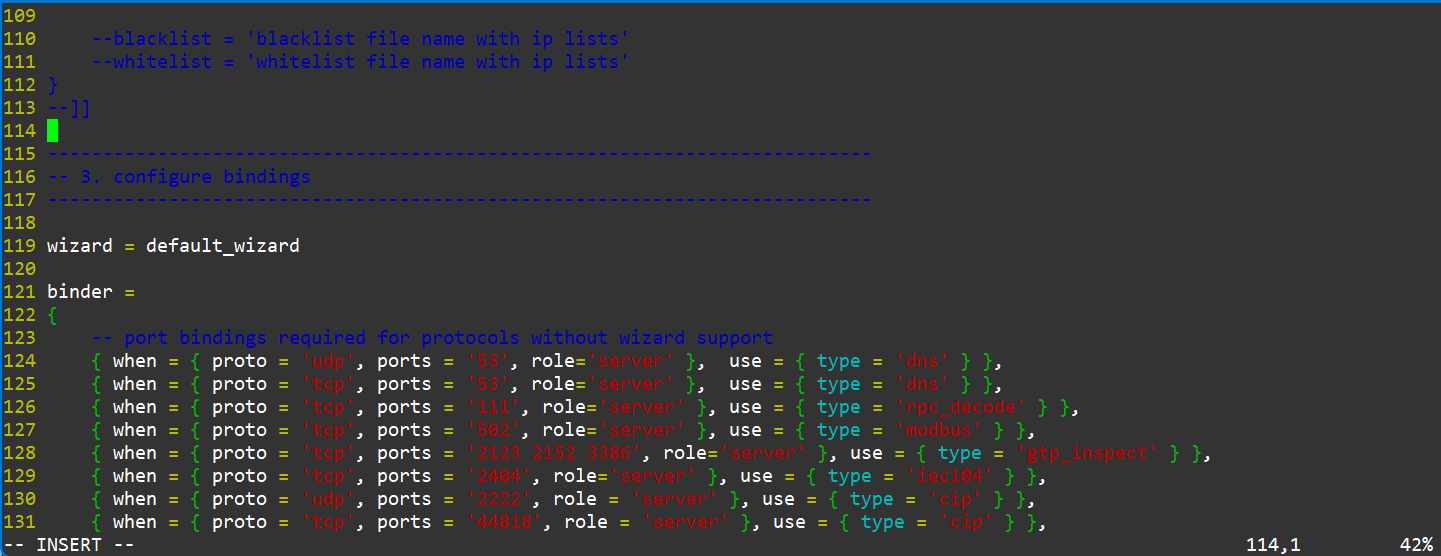Click line number 110 in the gutter

point(20,39)
